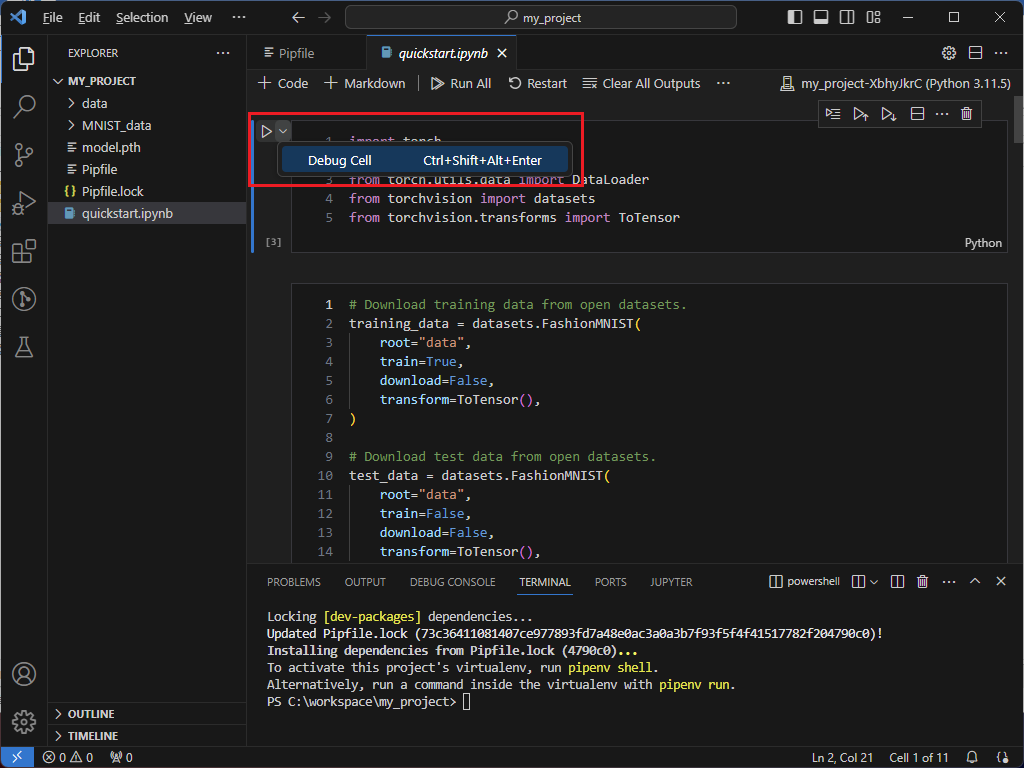Open cell toolbar more actions ellipsis
Image resolution: width=1024 pixels, height=768 pixels.
[942, 114]
